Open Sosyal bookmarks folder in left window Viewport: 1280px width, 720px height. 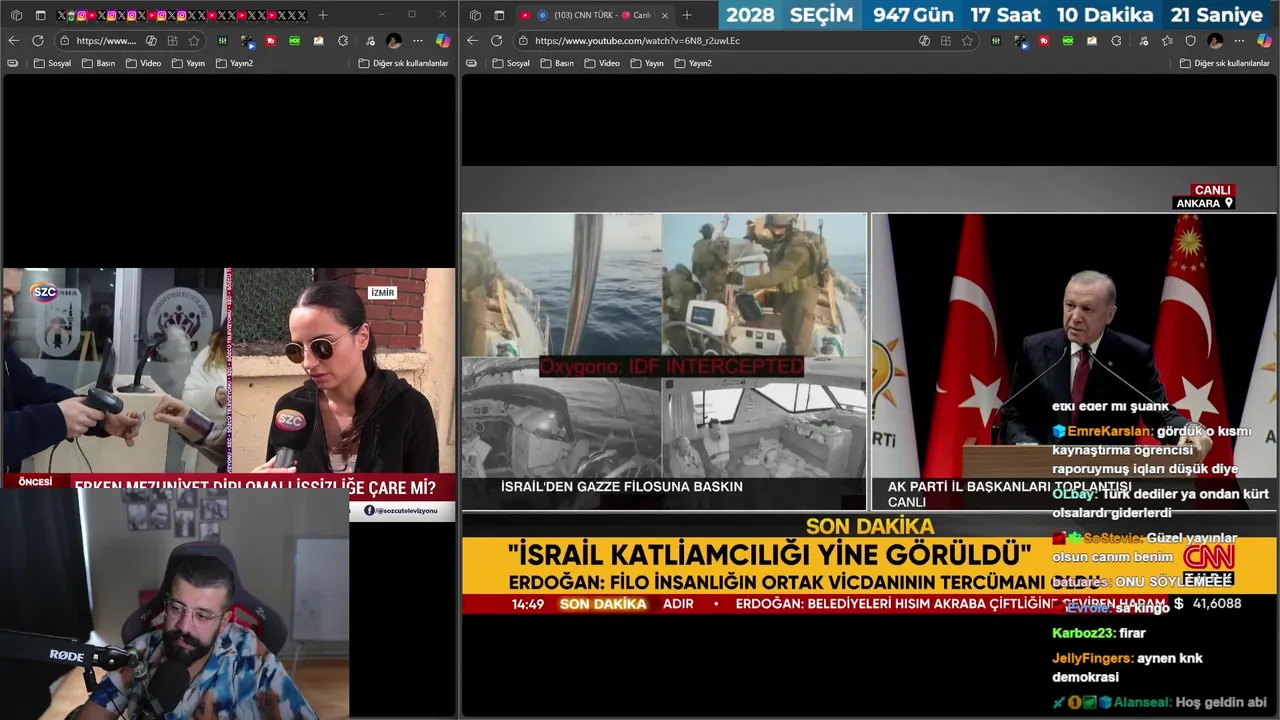point(52,63)
